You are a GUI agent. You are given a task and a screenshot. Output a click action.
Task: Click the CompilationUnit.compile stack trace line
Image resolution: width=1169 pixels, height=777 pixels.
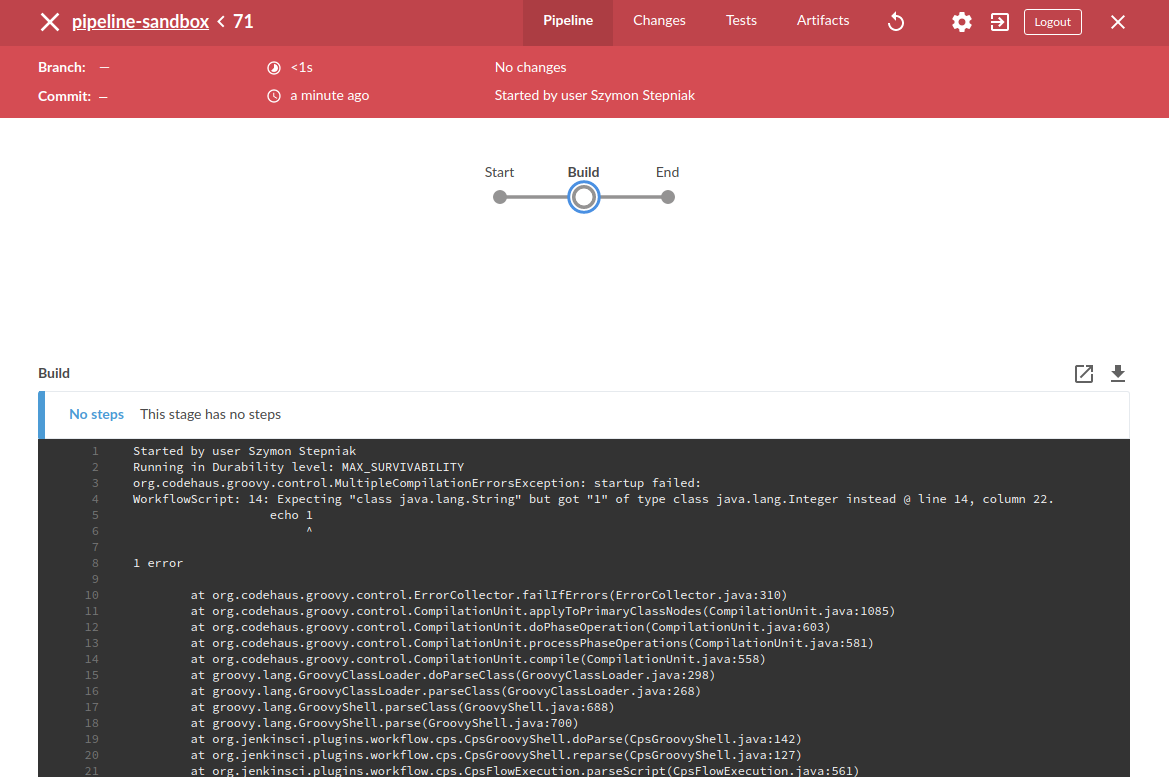[x=478, y=659]
